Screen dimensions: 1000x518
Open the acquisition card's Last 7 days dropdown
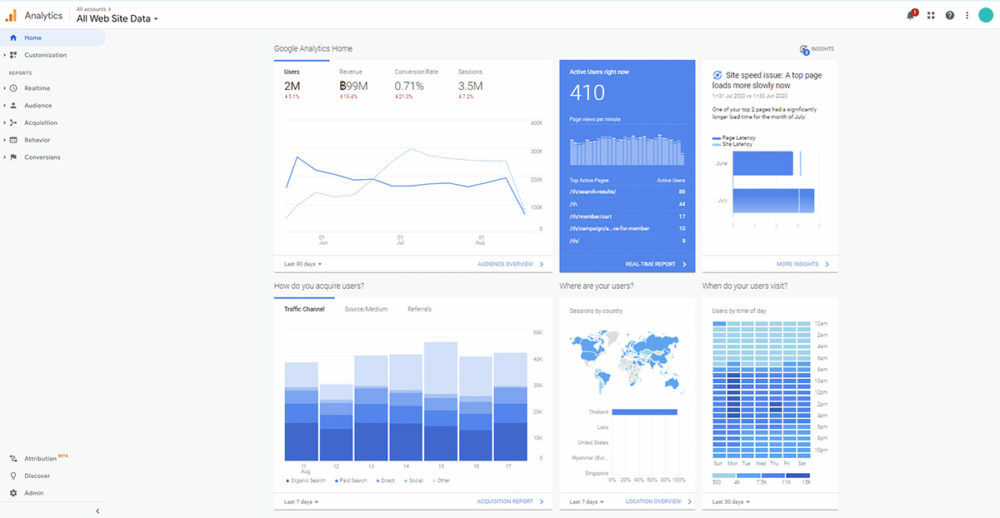click(301, 501)
